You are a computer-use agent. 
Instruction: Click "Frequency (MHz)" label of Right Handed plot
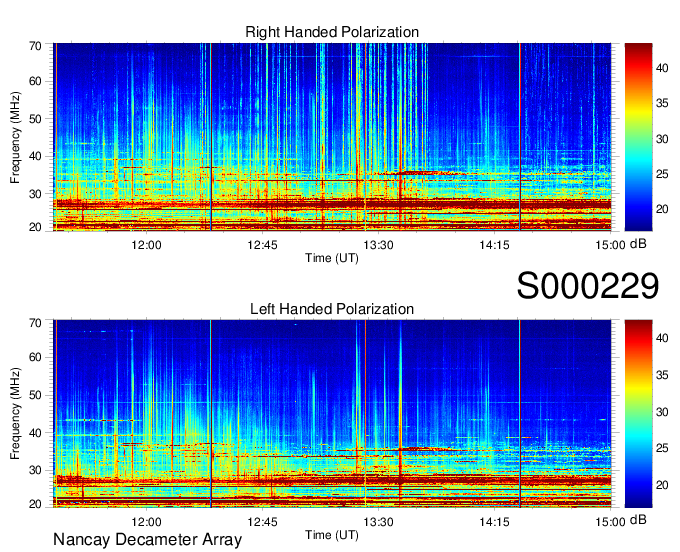point(15,137)
